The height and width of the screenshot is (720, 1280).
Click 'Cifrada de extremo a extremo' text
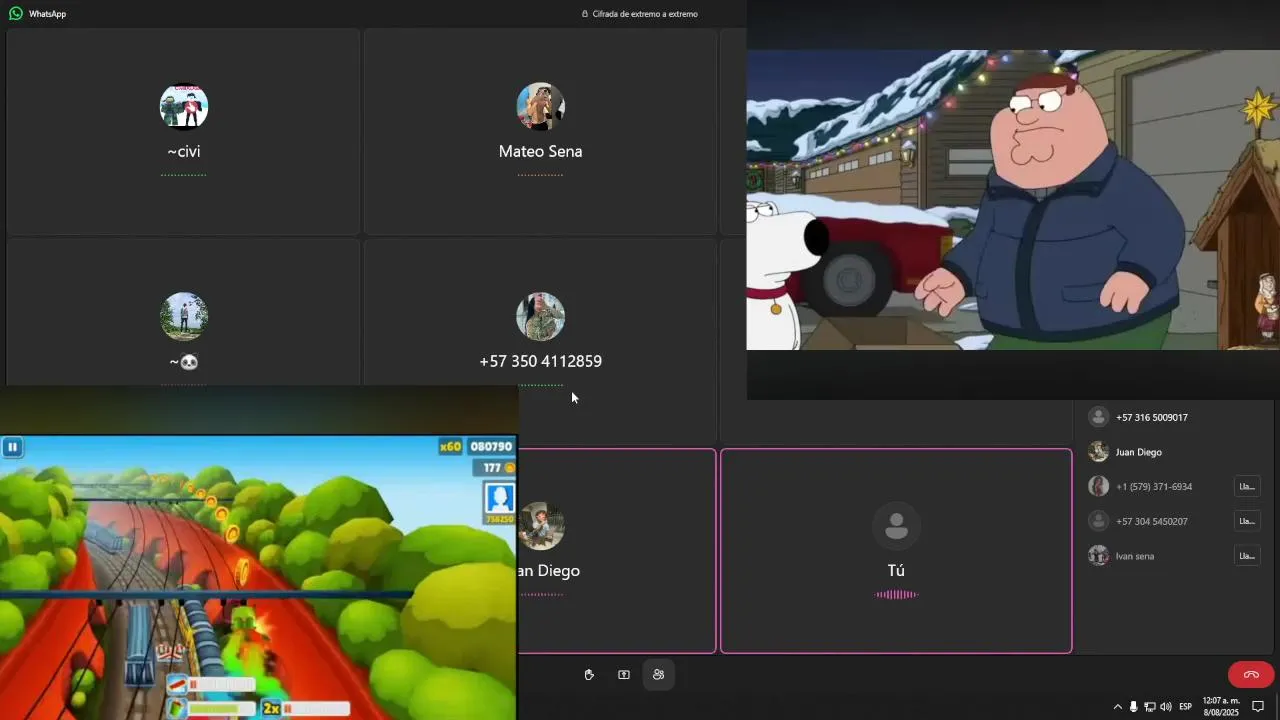pyautogui.click(x=645, y=14)
